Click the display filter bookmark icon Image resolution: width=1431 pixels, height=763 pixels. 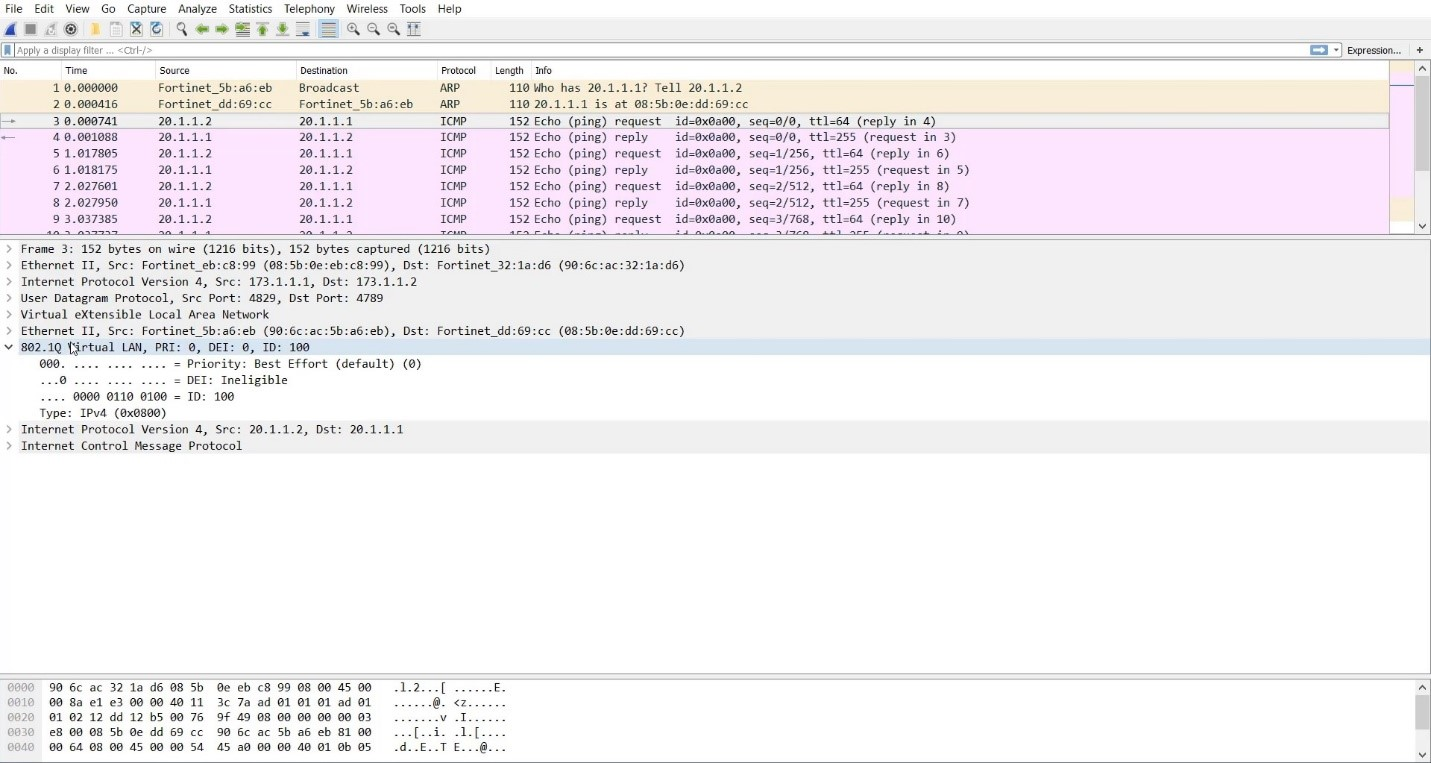(8, 50)
